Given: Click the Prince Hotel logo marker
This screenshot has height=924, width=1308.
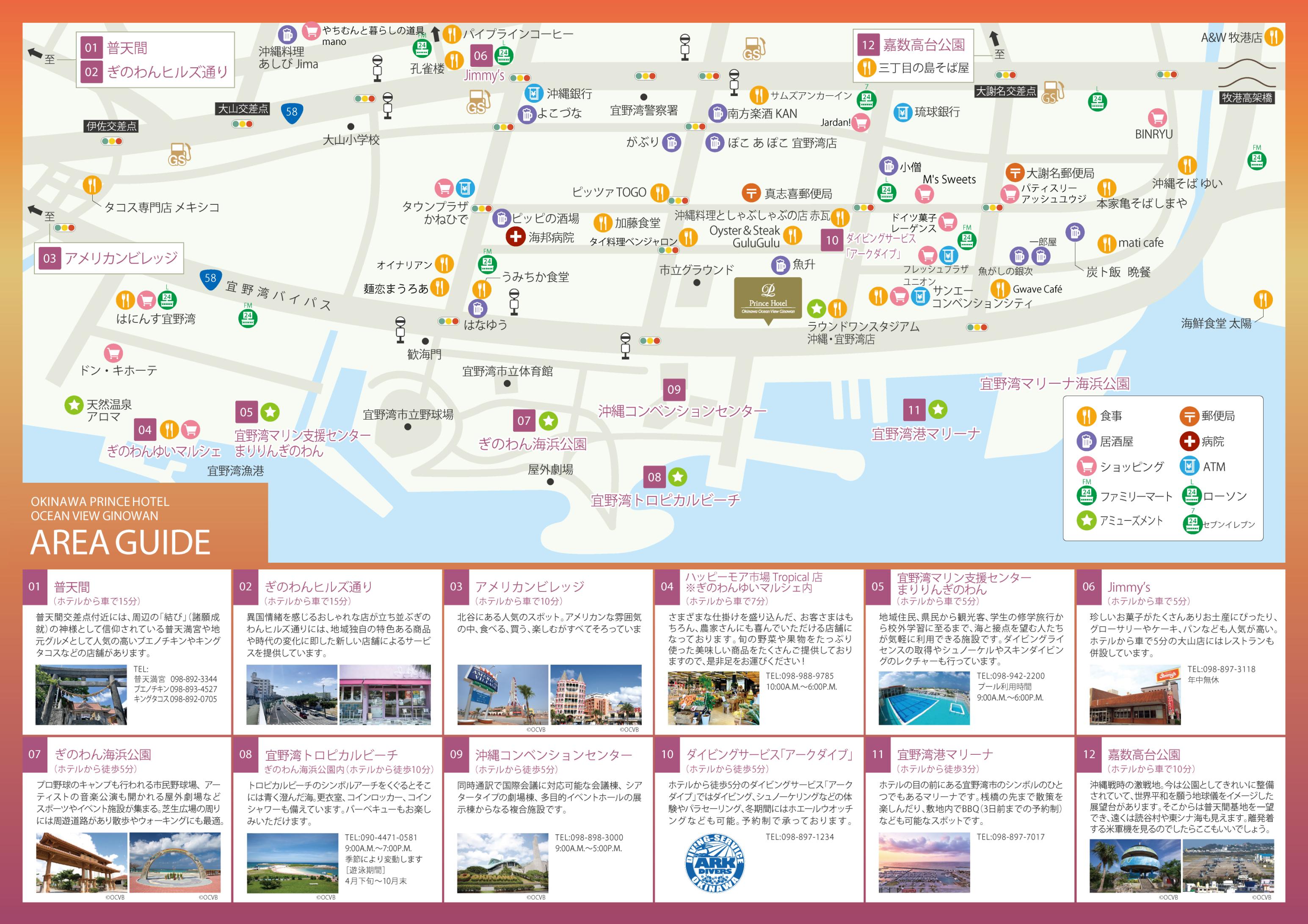Looking at the screenshot, I should (x=767, y=298).
